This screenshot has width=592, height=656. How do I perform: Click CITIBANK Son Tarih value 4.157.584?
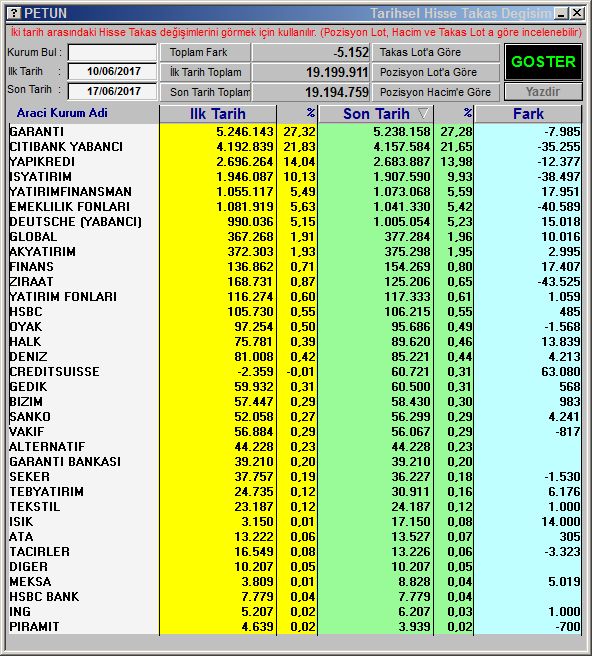pyautogui.click(x=402, y=147)
